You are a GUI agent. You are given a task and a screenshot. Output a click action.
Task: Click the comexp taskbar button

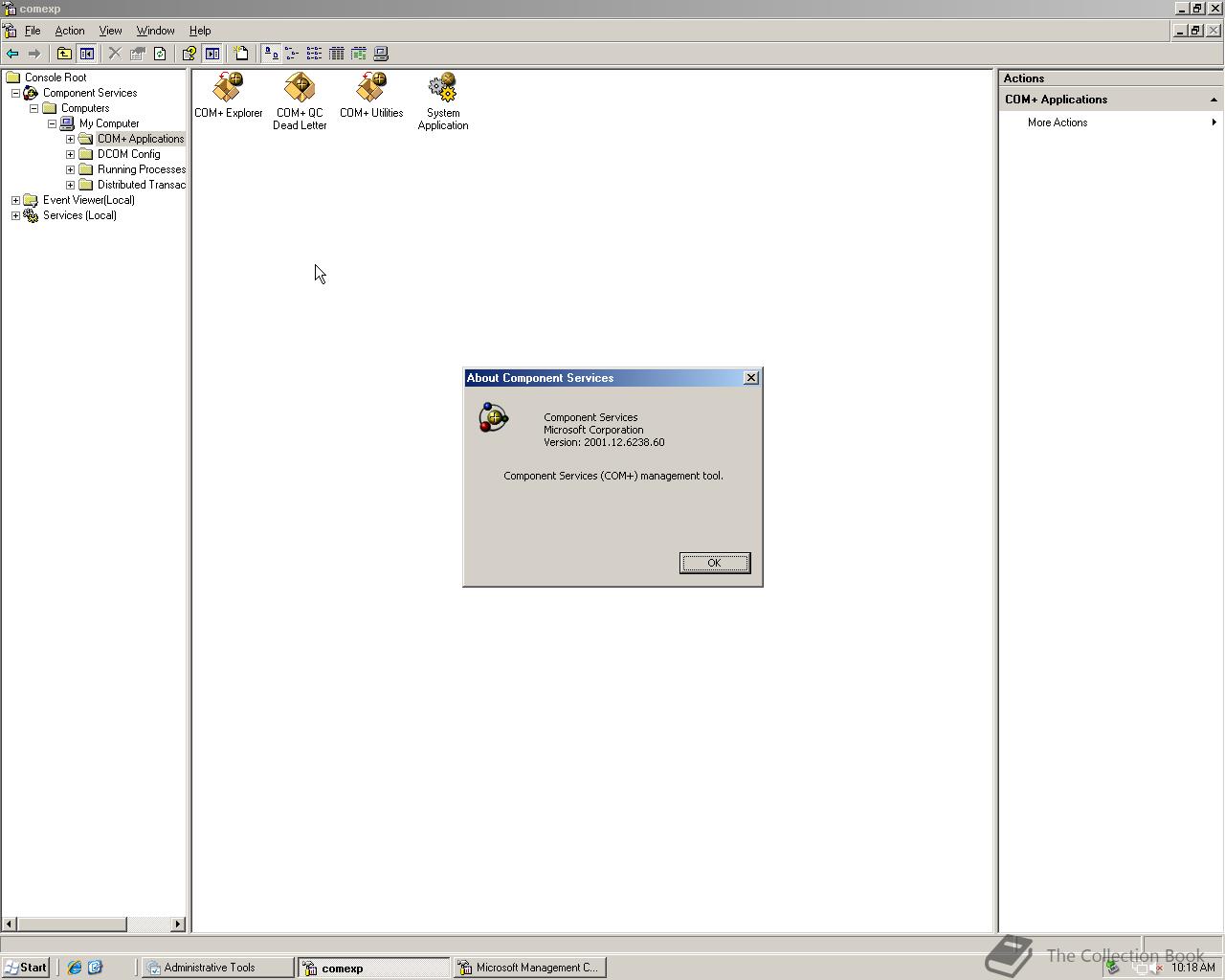point(373,968)
